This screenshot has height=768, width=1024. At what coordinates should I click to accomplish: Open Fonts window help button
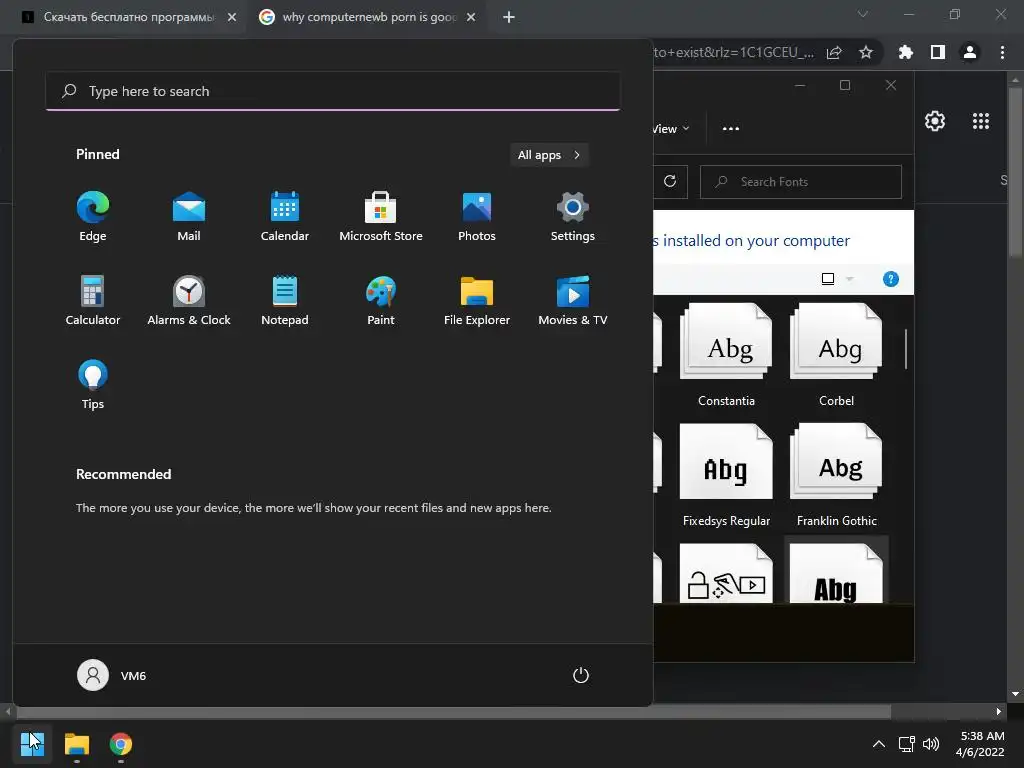[891, 279]
